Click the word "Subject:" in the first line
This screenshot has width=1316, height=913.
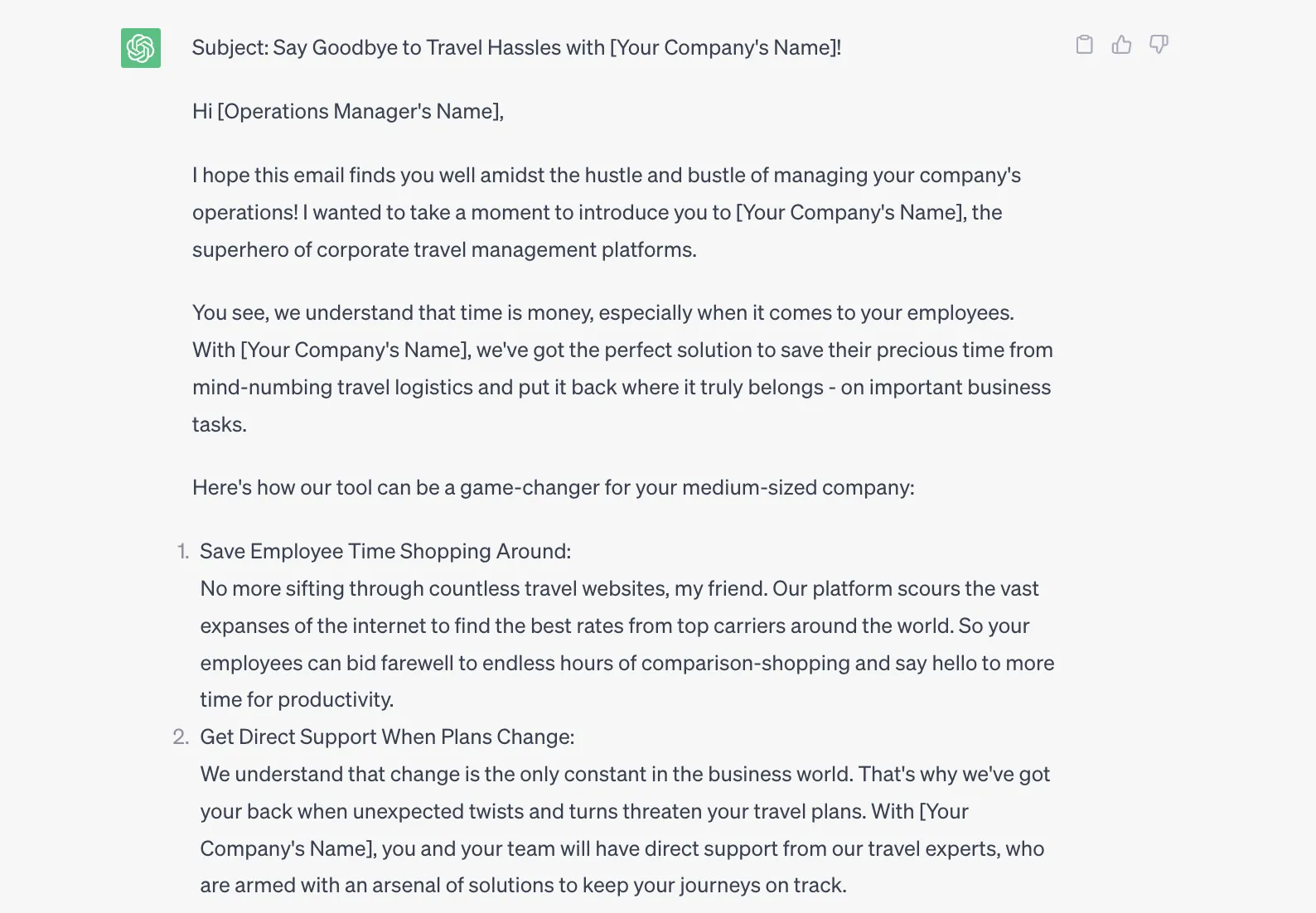[230, 48]
